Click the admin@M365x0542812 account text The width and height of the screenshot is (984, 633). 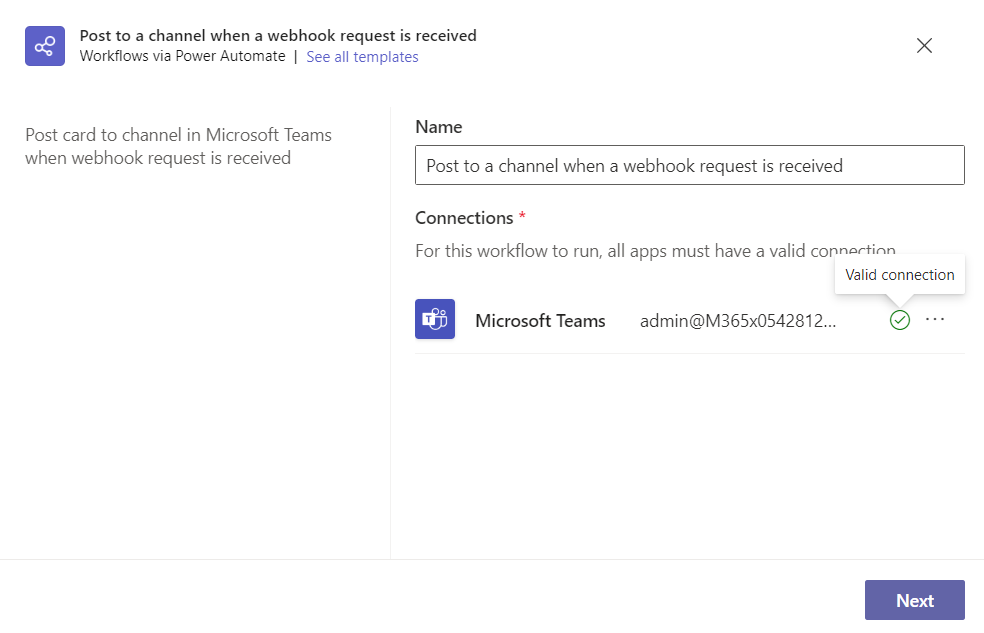737,321
